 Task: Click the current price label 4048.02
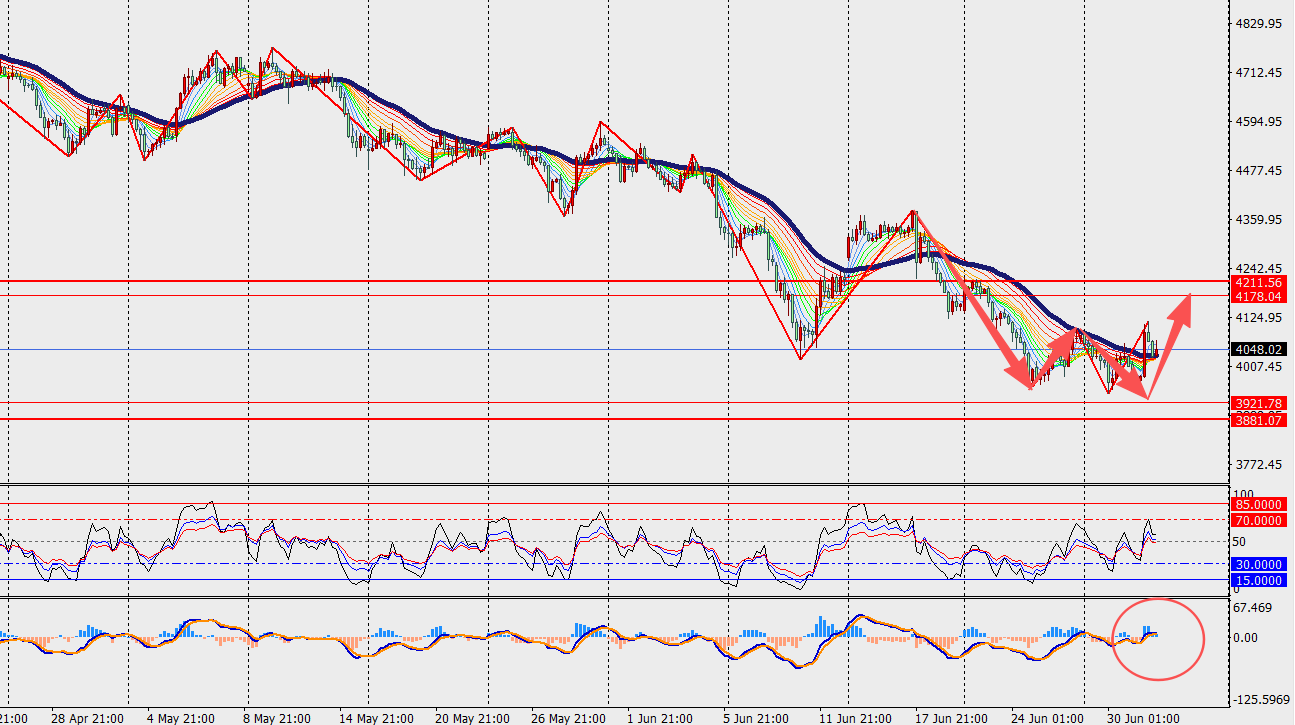tap(1257, 350)
